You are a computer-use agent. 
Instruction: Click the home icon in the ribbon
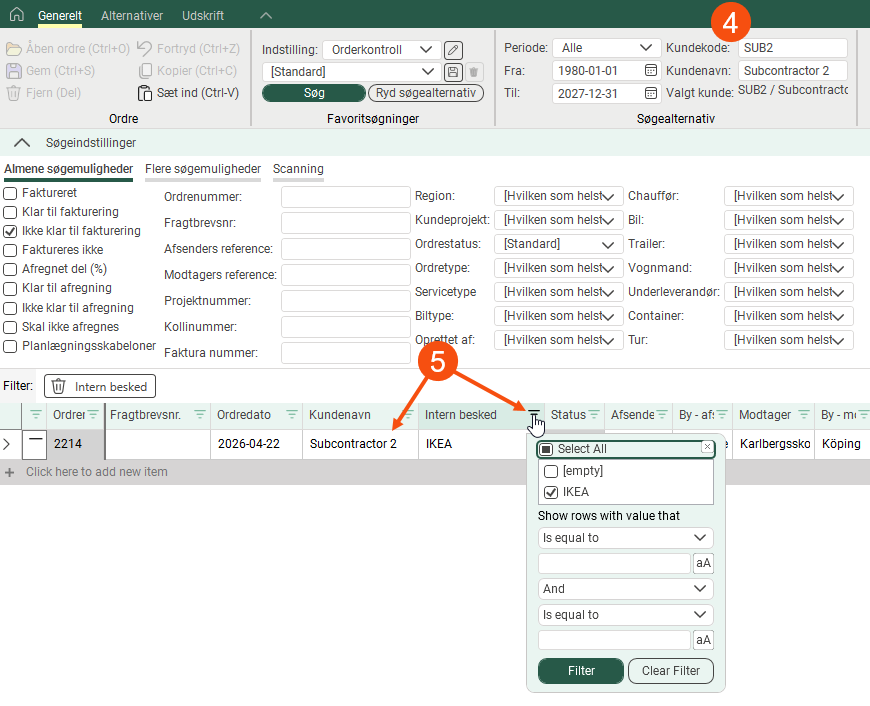[x=18, y=16]
